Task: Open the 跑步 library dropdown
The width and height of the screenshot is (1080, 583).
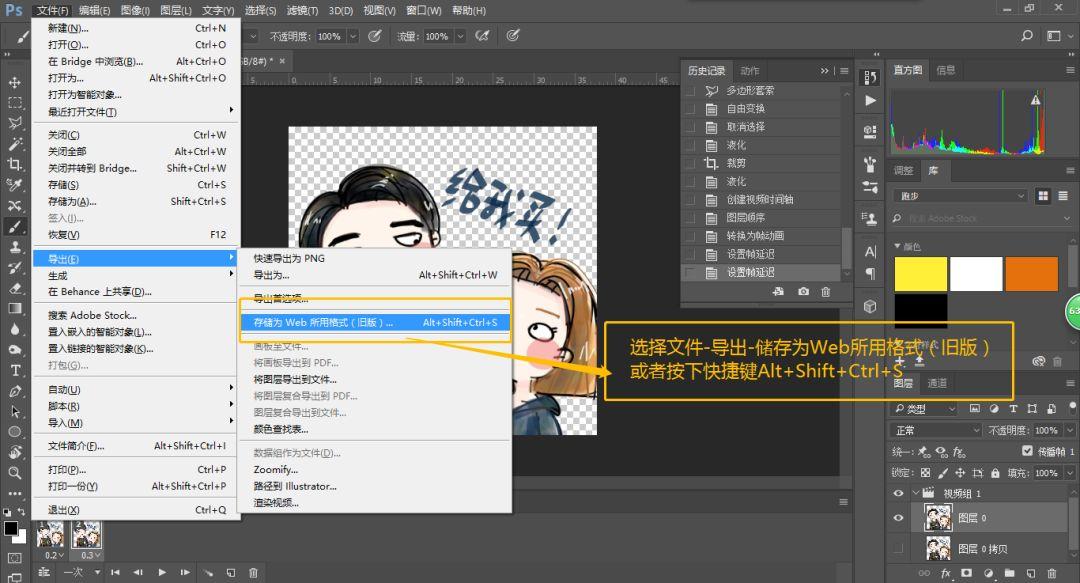Action: [x=960, y=196]
